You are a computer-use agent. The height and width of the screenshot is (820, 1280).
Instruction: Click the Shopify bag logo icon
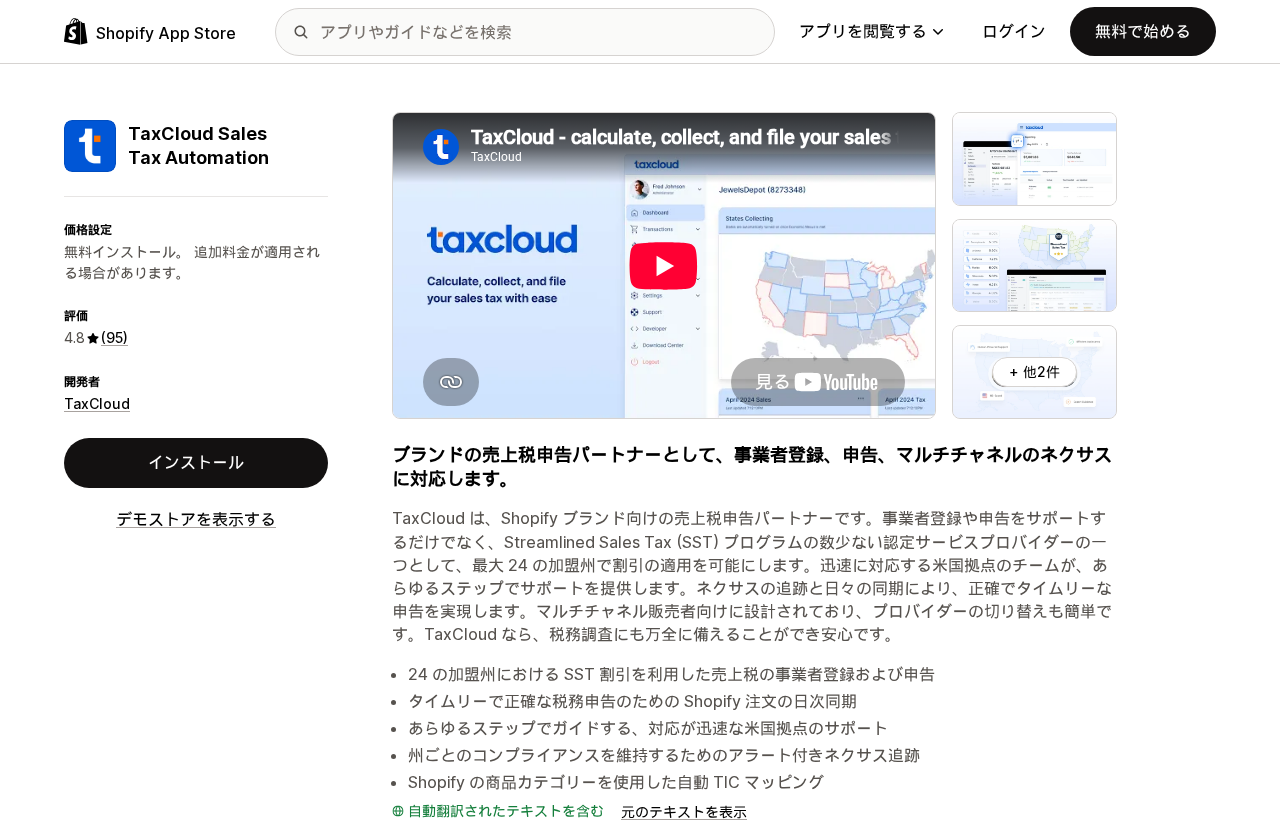[76, 32]
